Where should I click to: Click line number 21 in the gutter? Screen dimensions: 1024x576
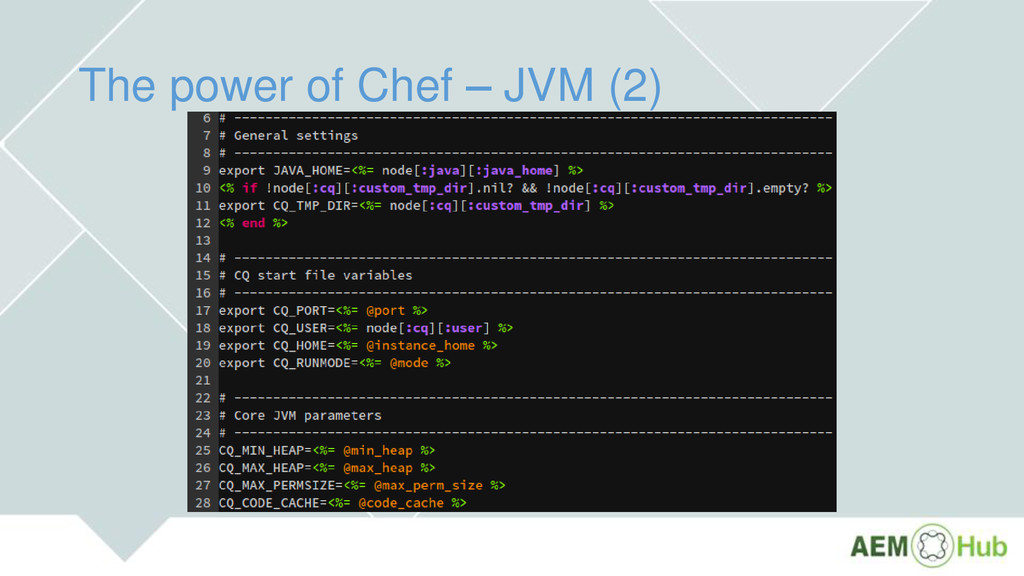tap(203, 381)
